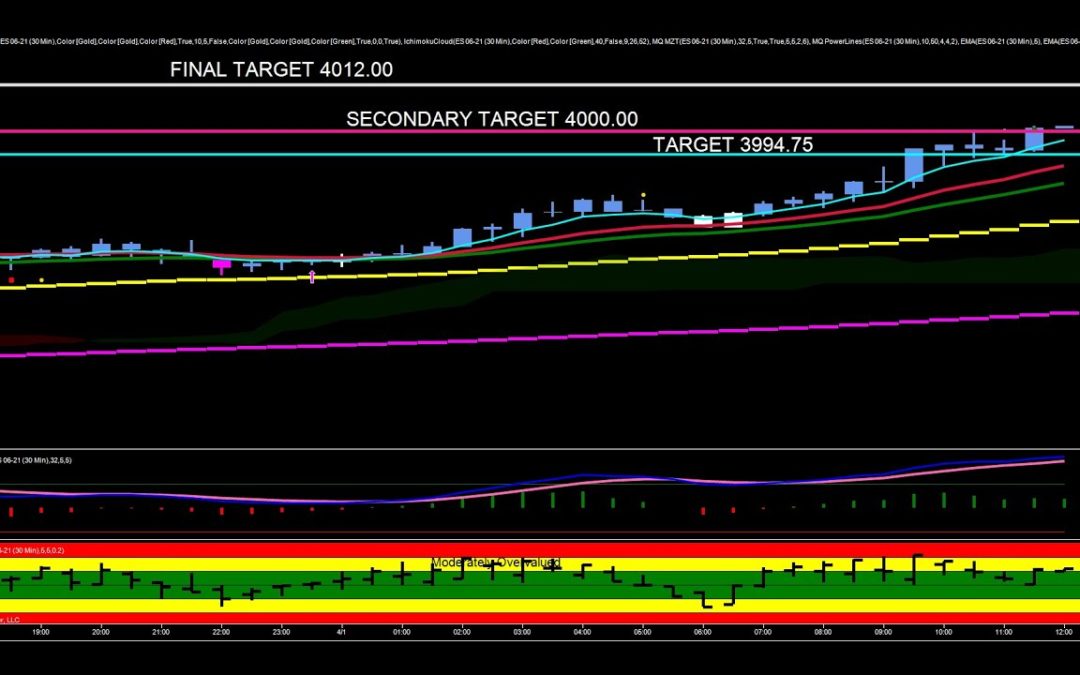This screenshot has width=1080, height=675.
Task: Click the yellow dot above the 05:00 candle
Action: 643,195
